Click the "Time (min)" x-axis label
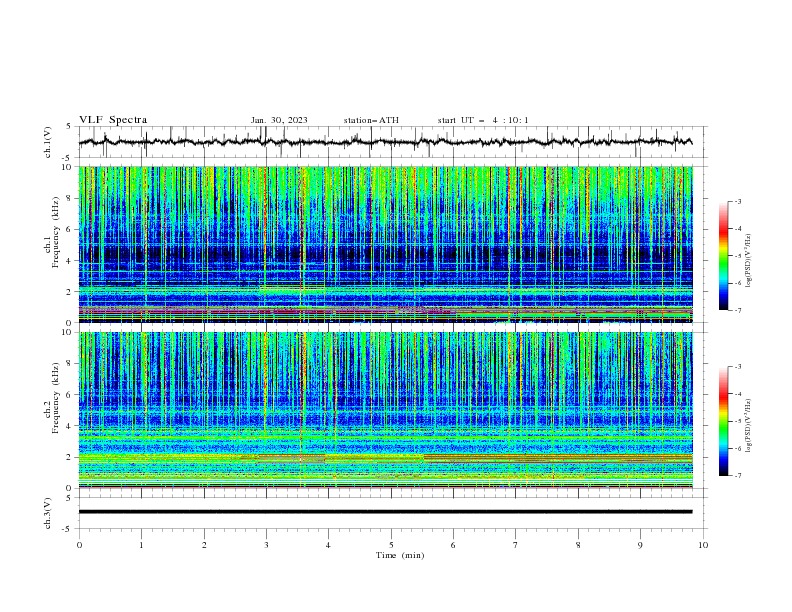The image size is (792, 612). [400, 555]
